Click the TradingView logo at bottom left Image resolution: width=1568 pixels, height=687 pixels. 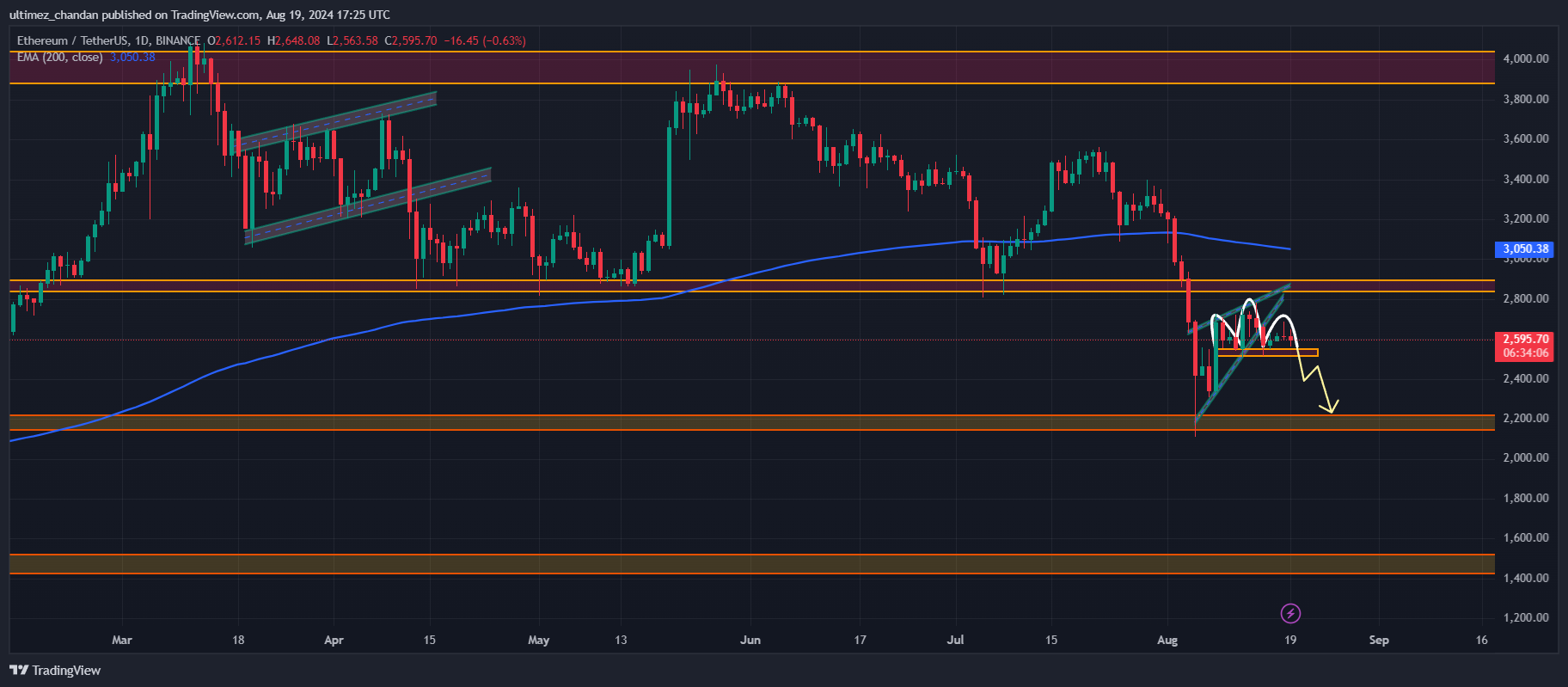[x=55, y=671]
